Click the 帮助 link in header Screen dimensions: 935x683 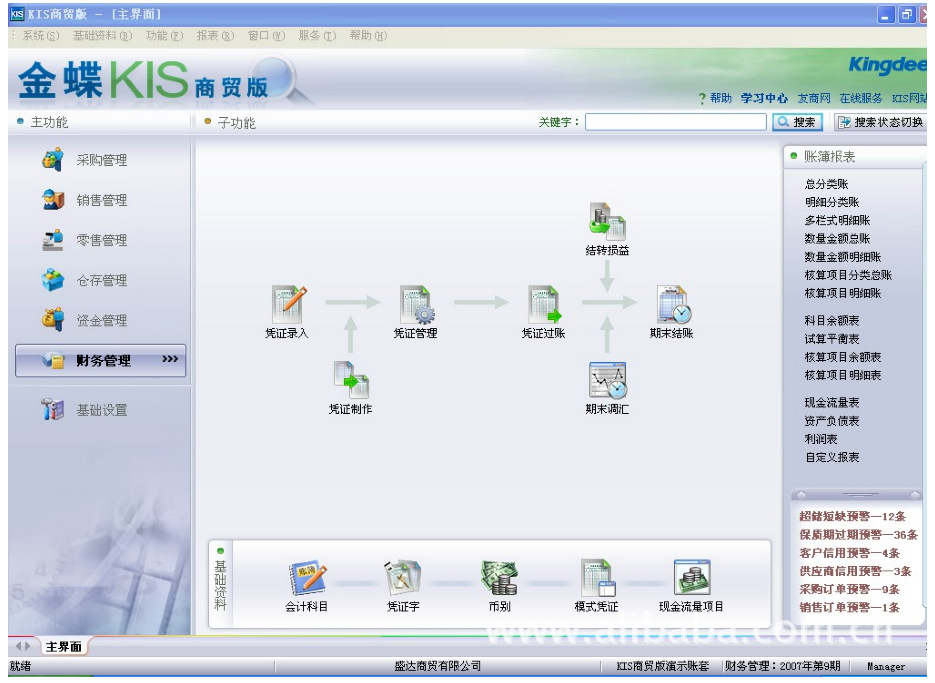[720, 98]
